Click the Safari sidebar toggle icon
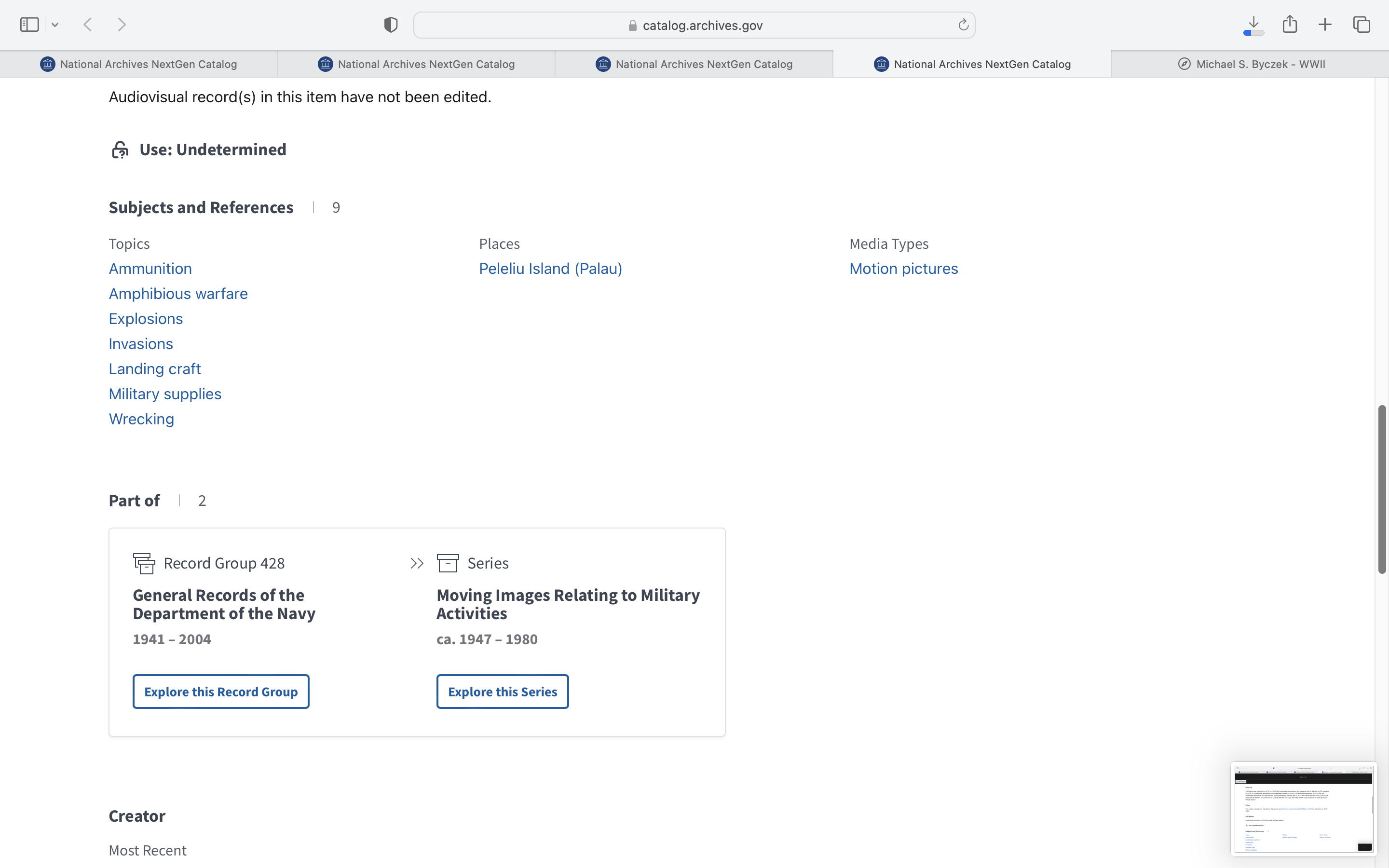 pos(29,25)
